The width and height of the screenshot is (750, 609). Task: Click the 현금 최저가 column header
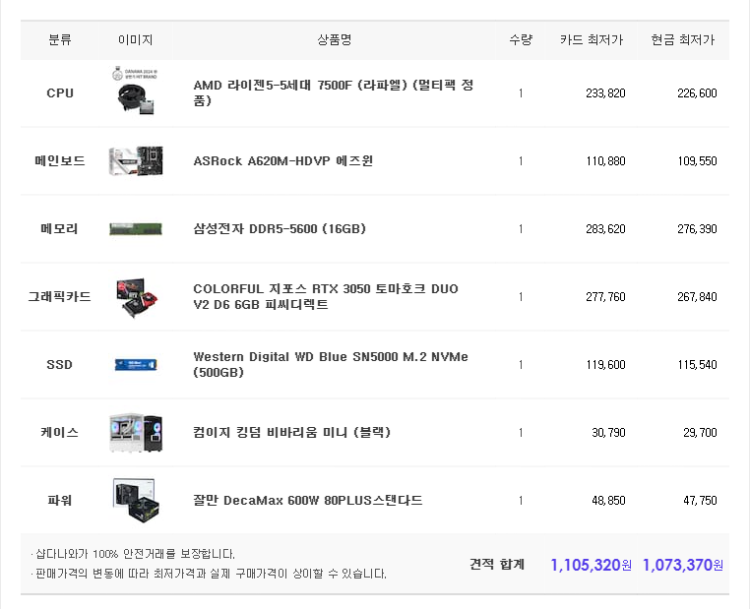pyautogui.click(x=682, y=40)
